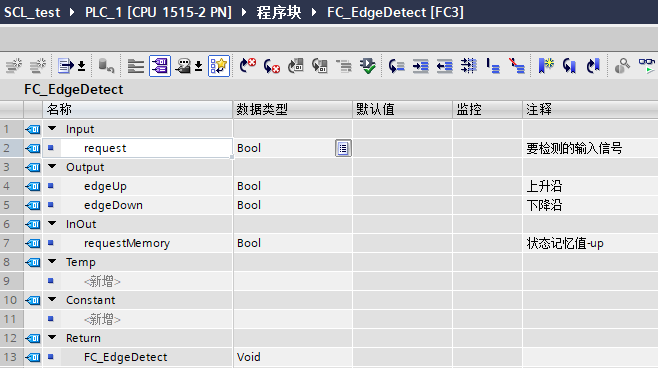The image size is (658, 368).
Task: Click the navigate backward to tag use icon
Action: click(x=319, y=66)
